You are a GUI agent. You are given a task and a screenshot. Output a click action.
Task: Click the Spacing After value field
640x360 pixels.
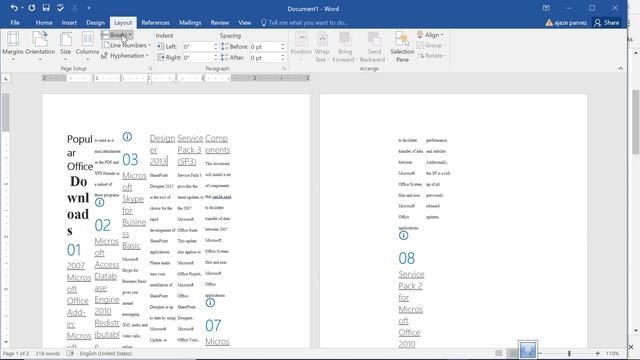click(265, 58)
